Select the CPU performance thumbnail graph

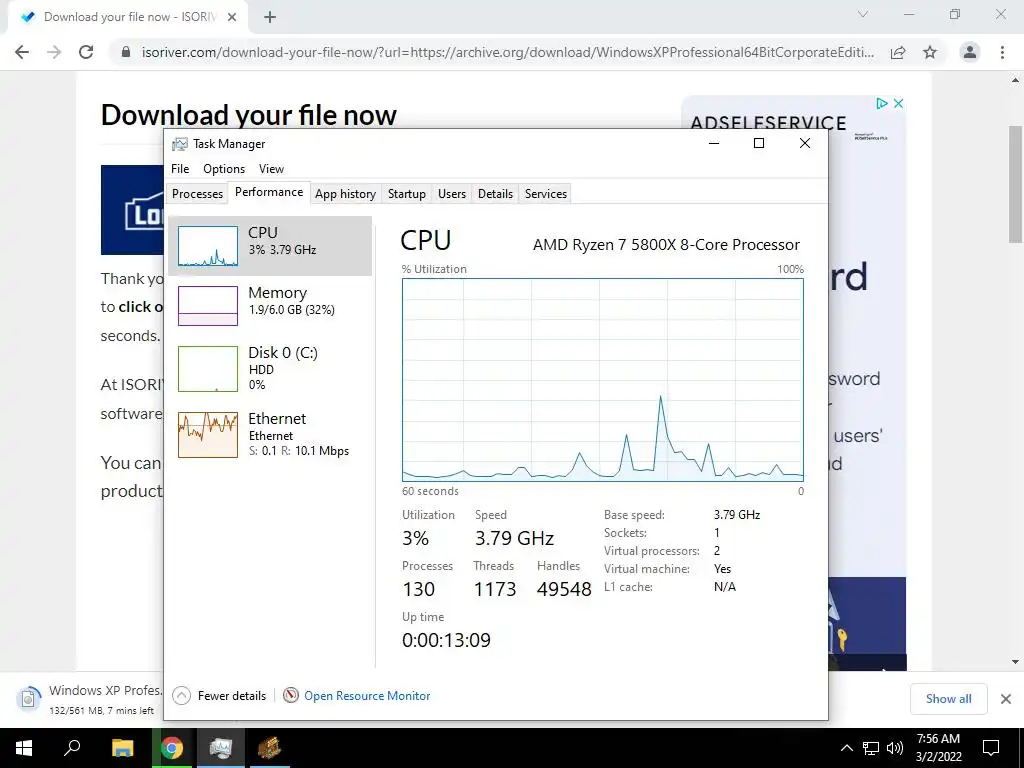click(x=208, y=246)
